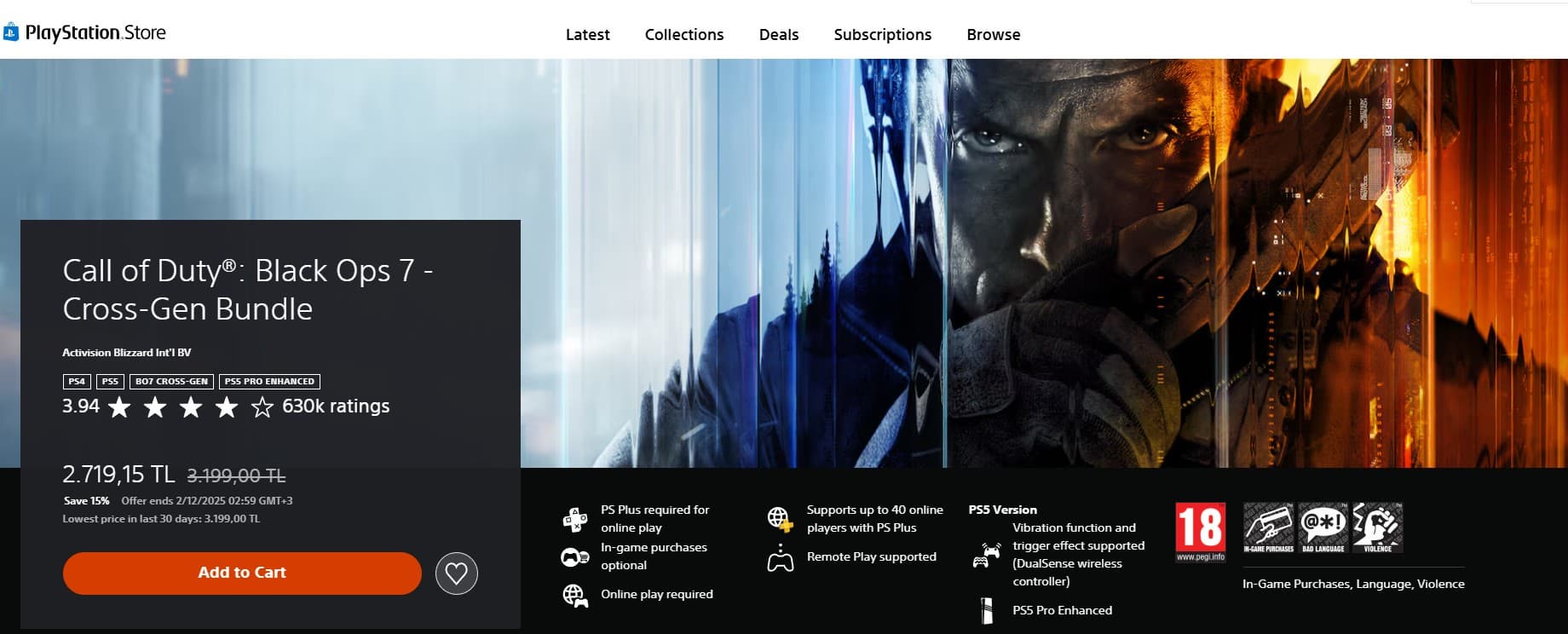Click the online play required globe icon

pos(575,596)
